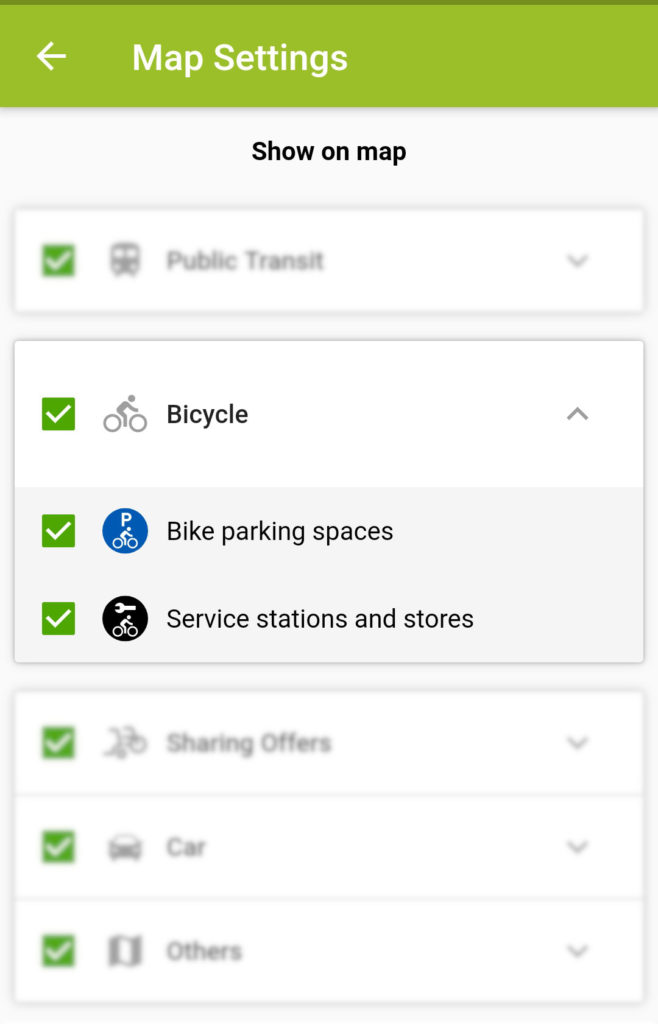This screenshot has width=658, height=1024.
Task: Click the Public Transit train icon
Action: tap(125, 261)
